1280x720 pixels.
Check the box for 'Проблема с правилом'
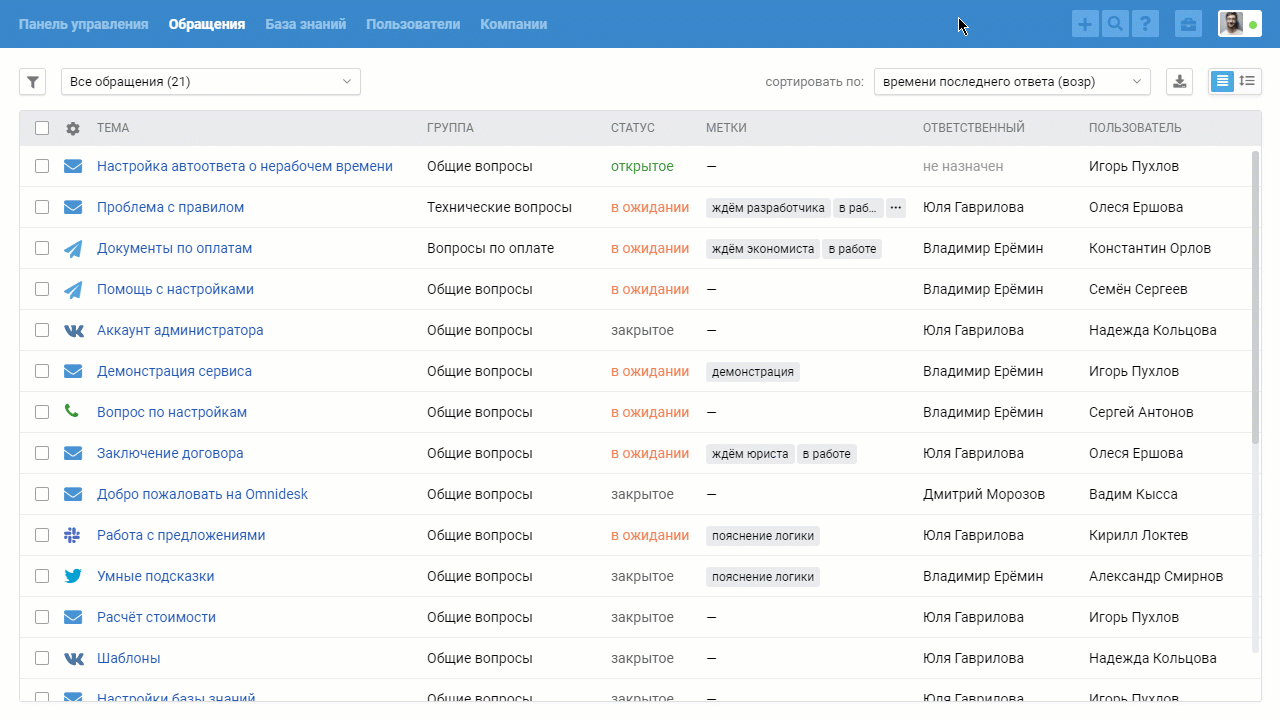(x=42, y=207)
